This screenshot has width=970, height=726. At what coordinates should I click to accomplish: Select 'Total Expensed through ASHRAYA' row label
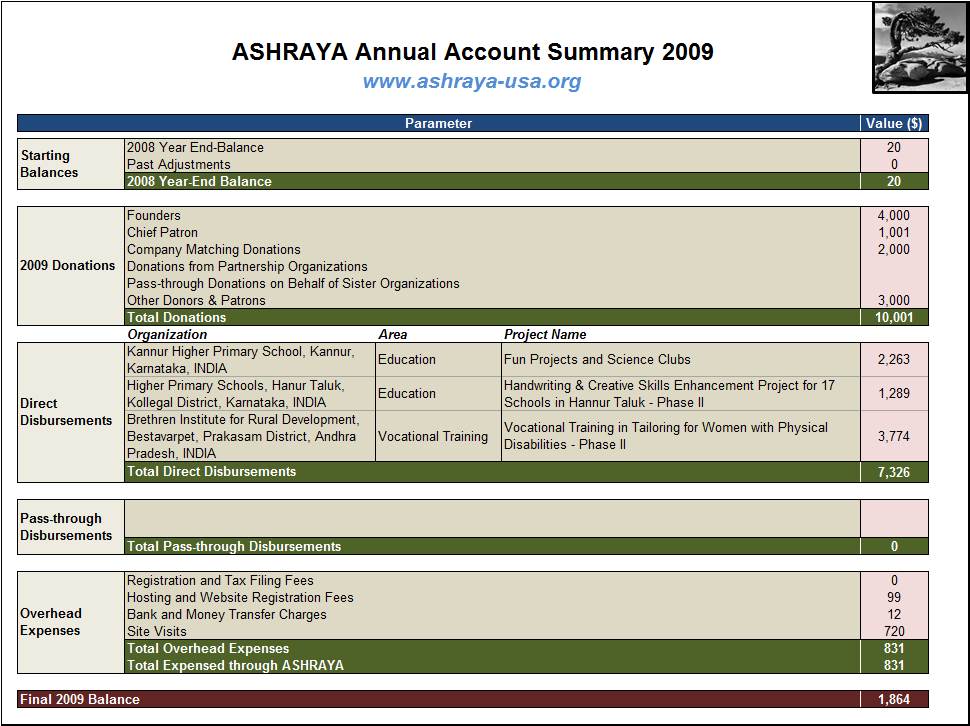(235, 665)
